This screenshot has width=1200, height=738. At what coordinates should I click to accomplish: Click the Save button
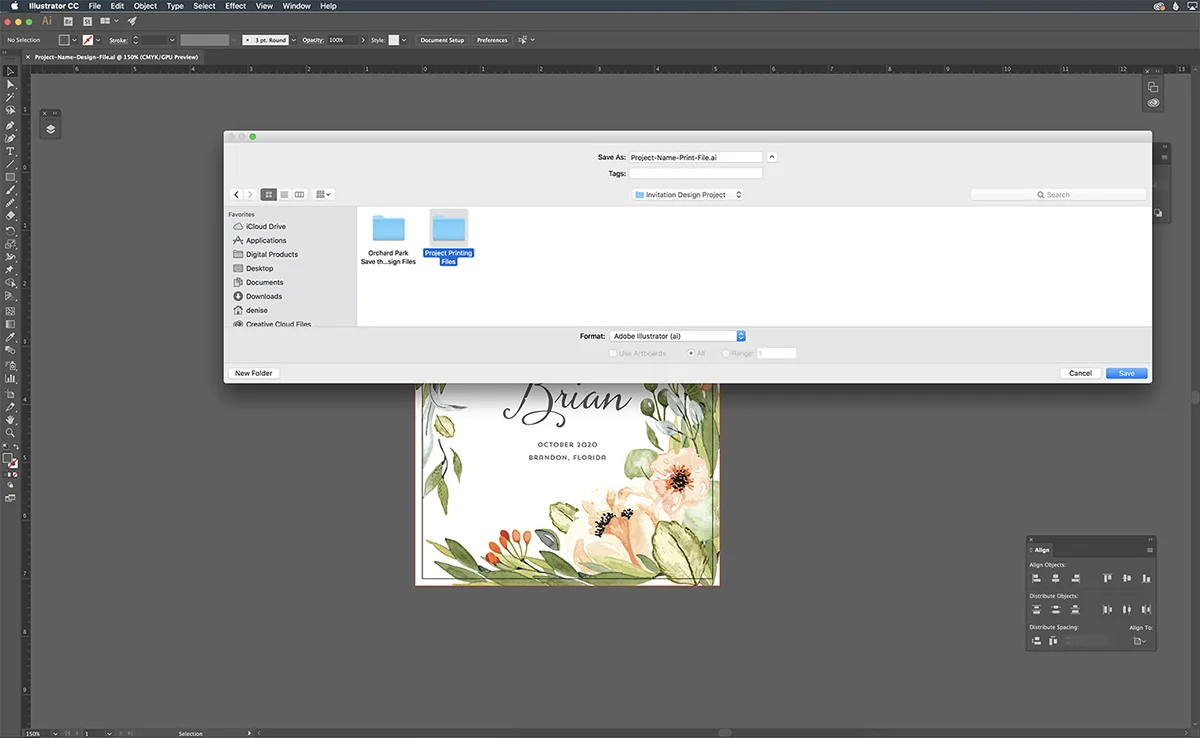pos(1127,373)
